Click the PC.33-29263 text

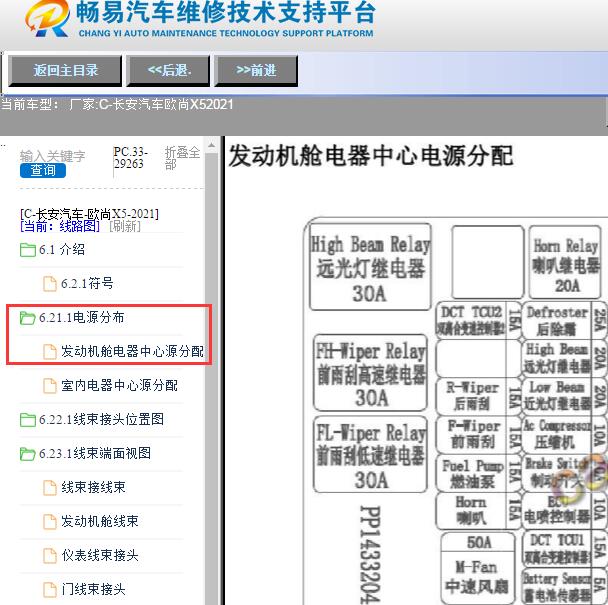pos(131,157)
